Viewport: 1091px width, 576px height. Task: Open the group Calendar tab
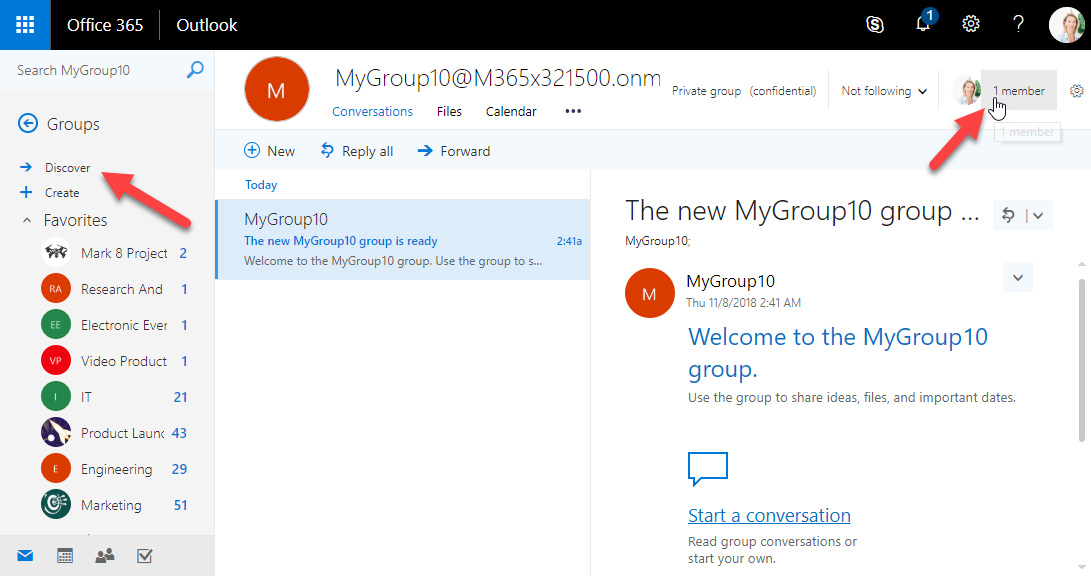click(x=511, y=111)
